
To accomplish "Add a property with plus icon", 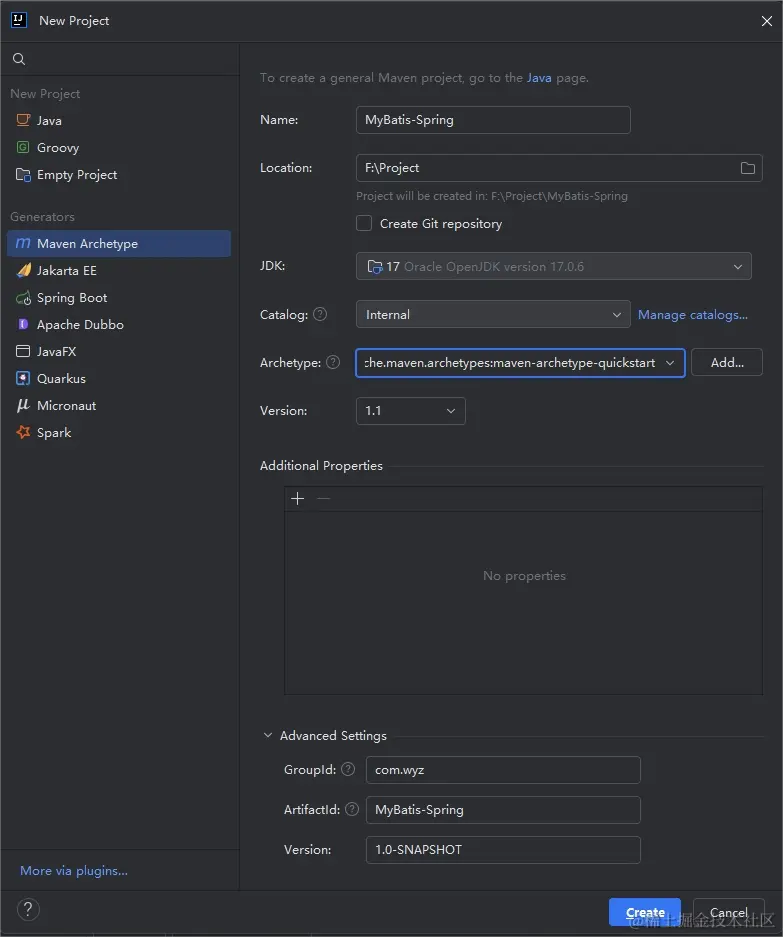I will click(x=297, y=498).
